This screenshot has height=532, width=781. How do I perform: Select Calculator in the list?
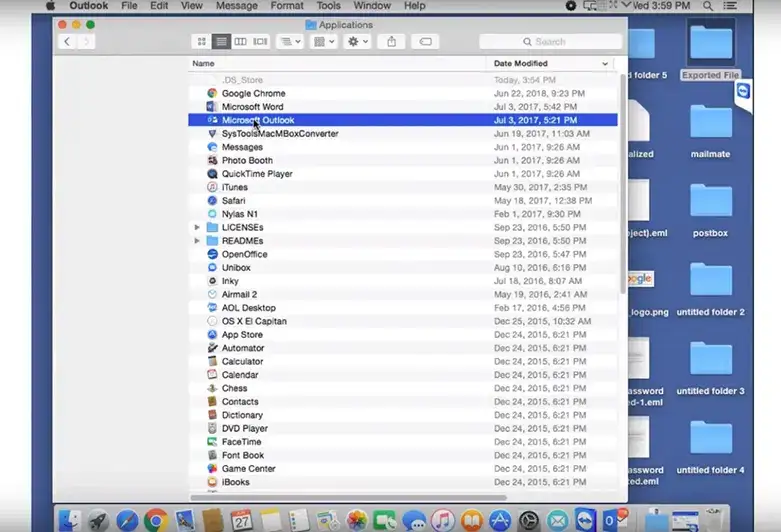pos(402,362)
